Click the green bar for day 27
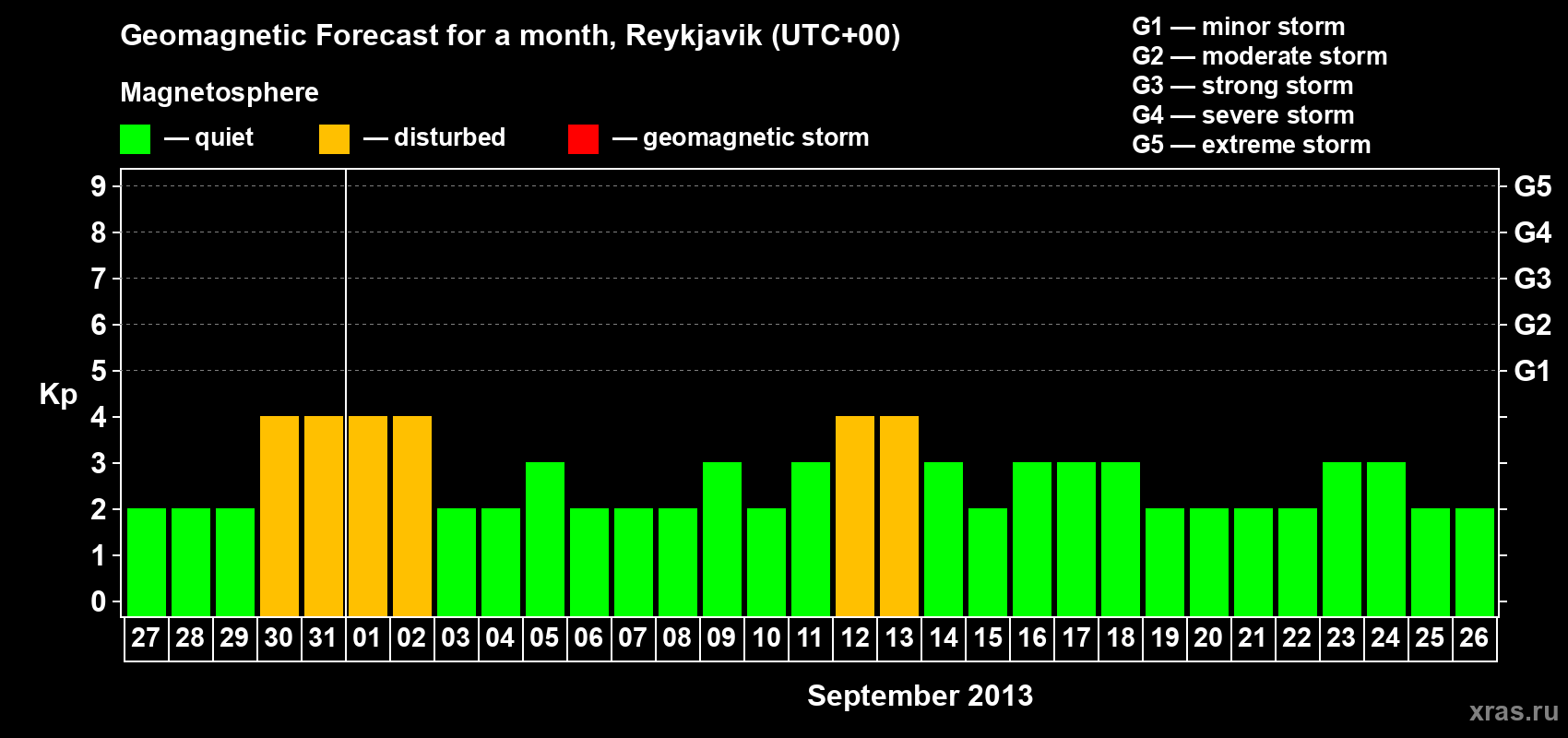The width and height of the screenshot is (1568, 738). [x=147, y=563]
